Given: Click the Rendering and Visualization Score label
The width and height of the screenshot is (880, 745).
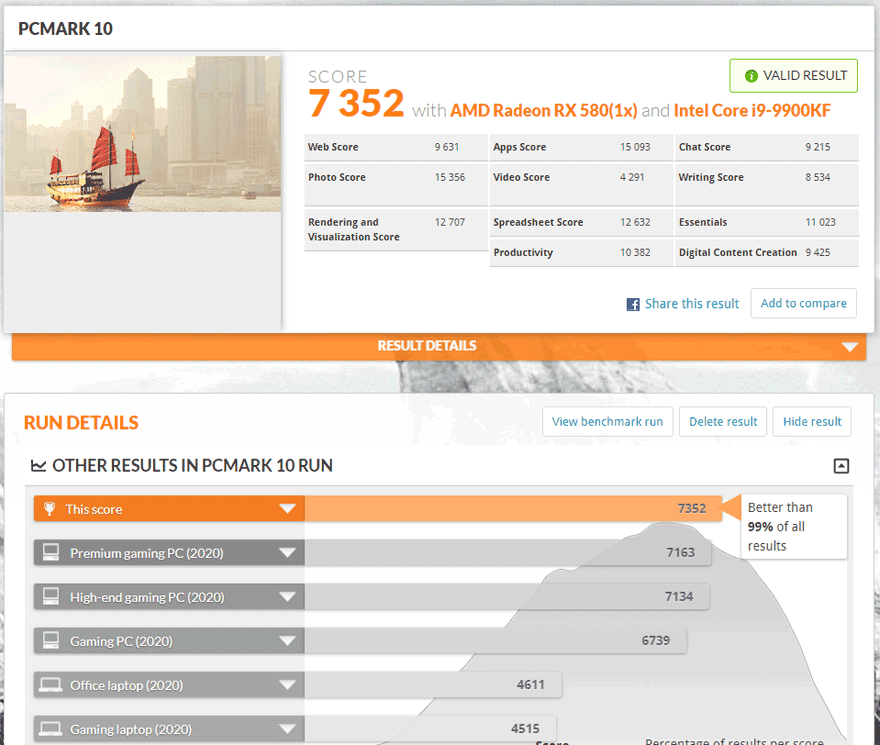Looking at the screenshot, I should [x=354, y=230].
